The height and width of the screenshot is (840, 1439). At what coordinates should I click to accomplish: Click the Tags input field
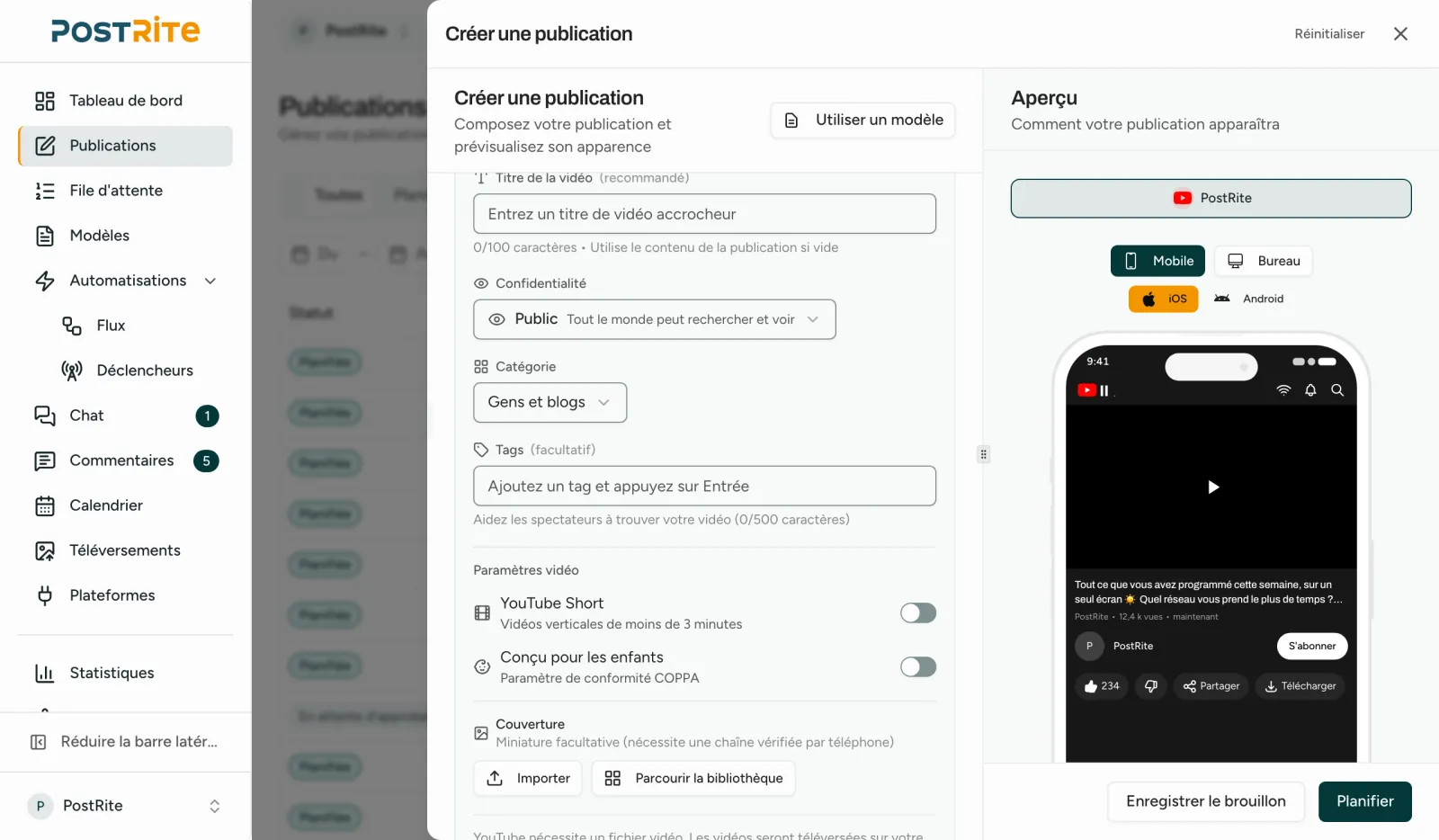click(x=705, y=486)
